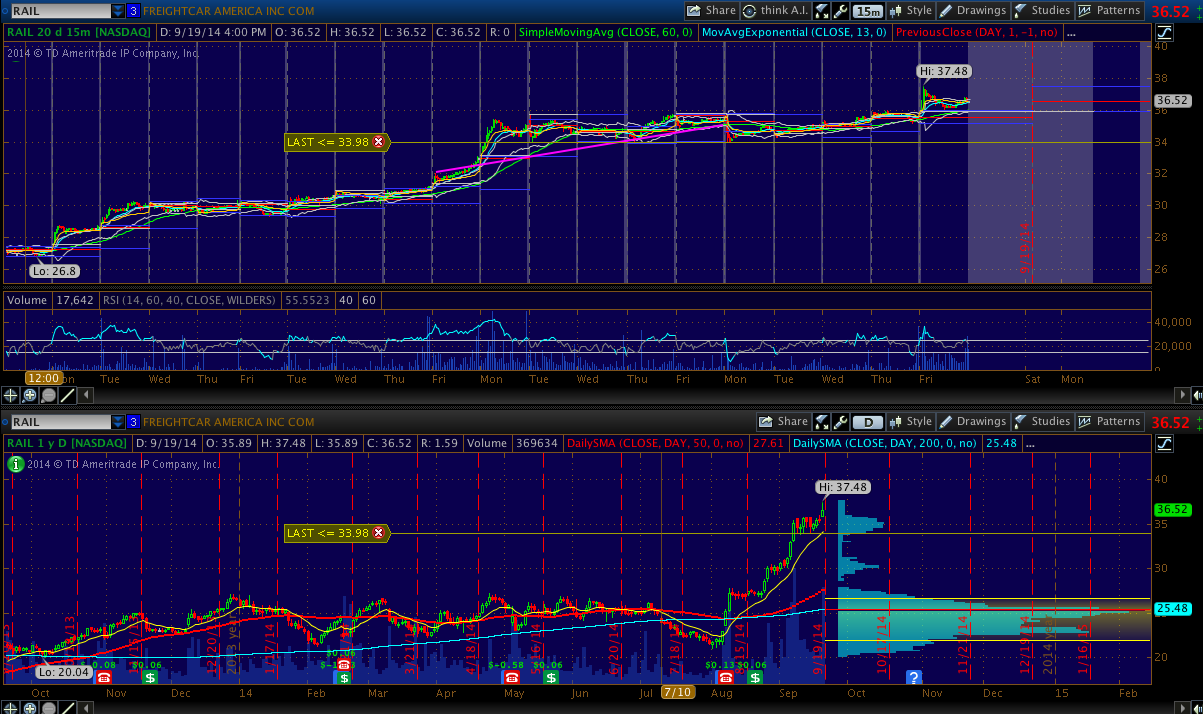Screen dimensions: 1203x714
Task: Click the RAIL symbol input field in the lower chart
Action: (57, 422)
